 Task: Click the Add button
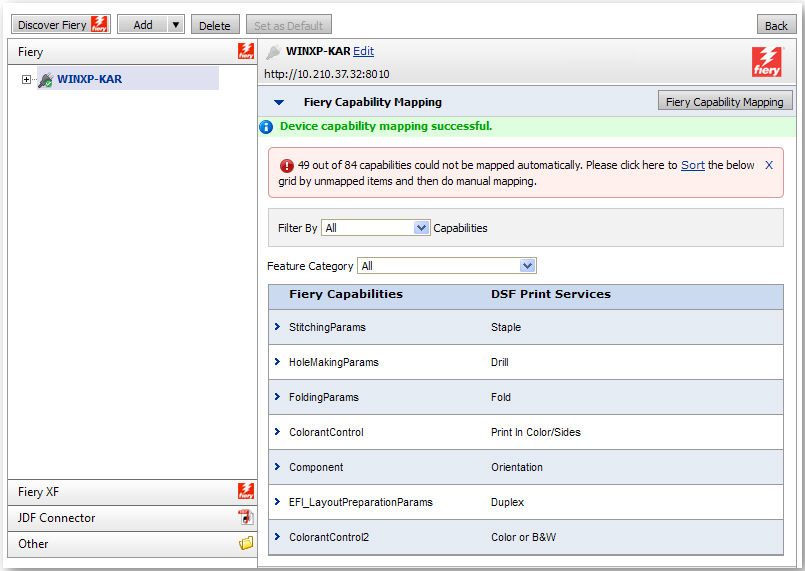[x=142, y=25]
